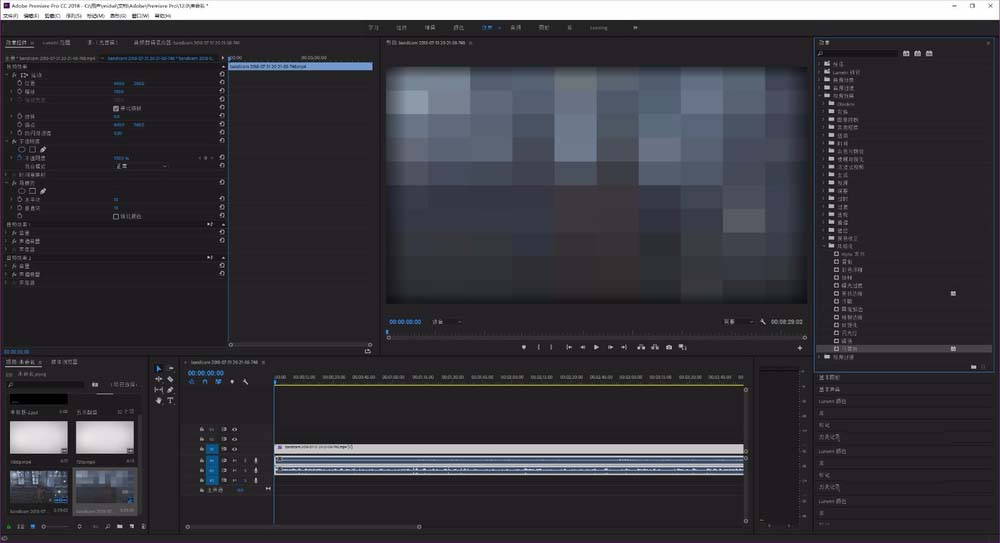Open timeline display settings wrench

246,382
